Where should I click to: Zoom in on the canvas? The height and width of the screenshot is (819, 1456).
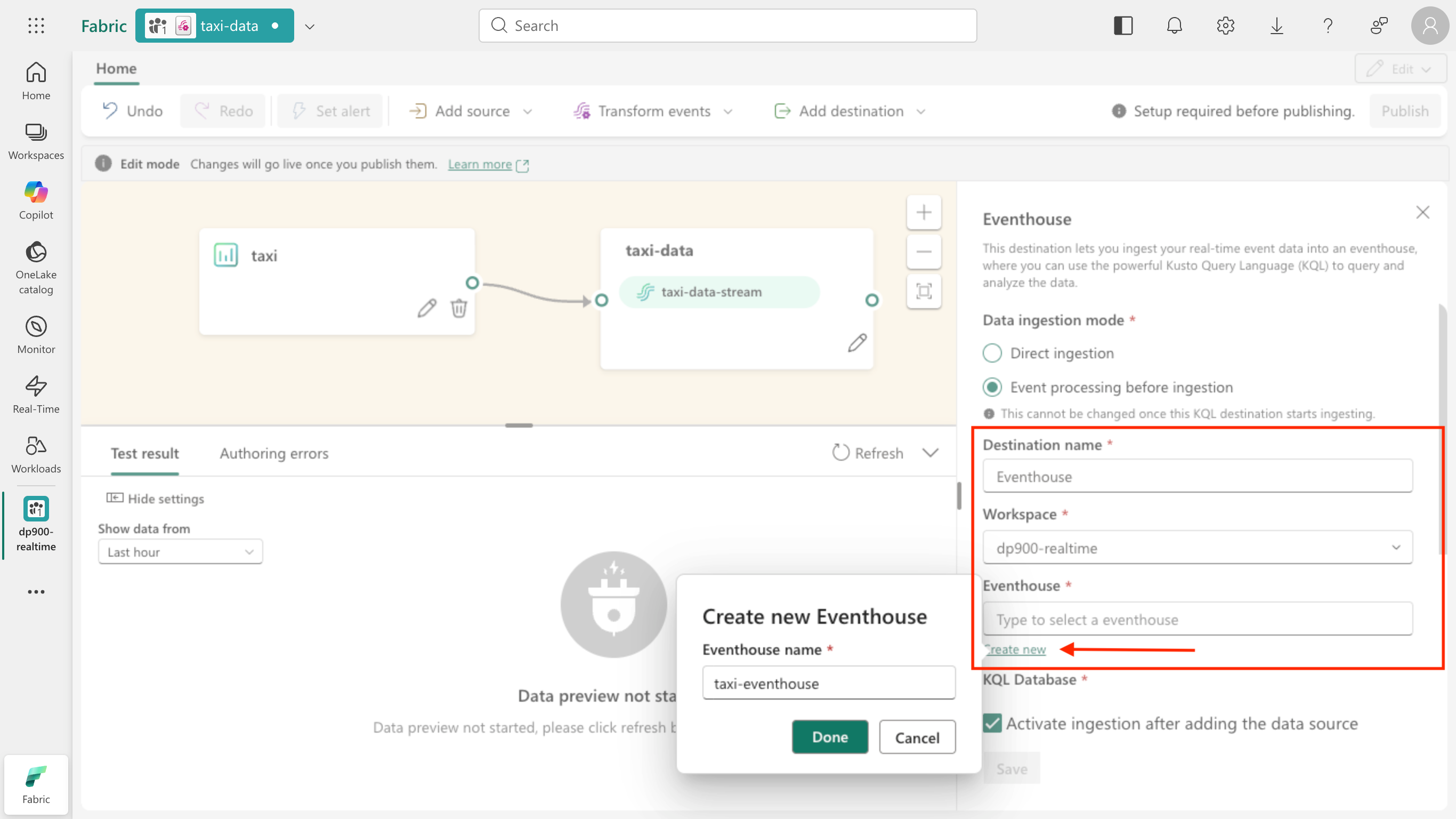pos(924,212)
